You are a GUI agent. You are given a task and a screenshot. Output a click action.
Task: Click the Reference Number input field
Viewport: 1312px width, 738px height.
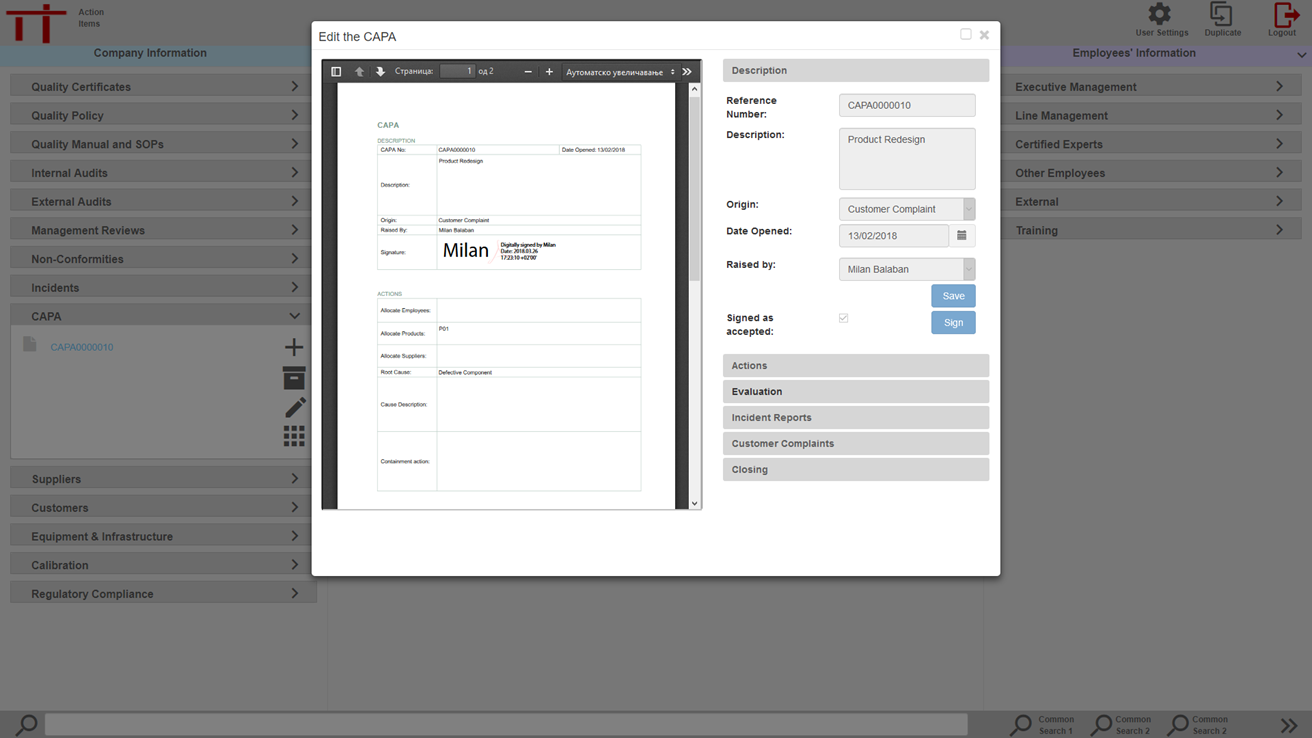906,105
